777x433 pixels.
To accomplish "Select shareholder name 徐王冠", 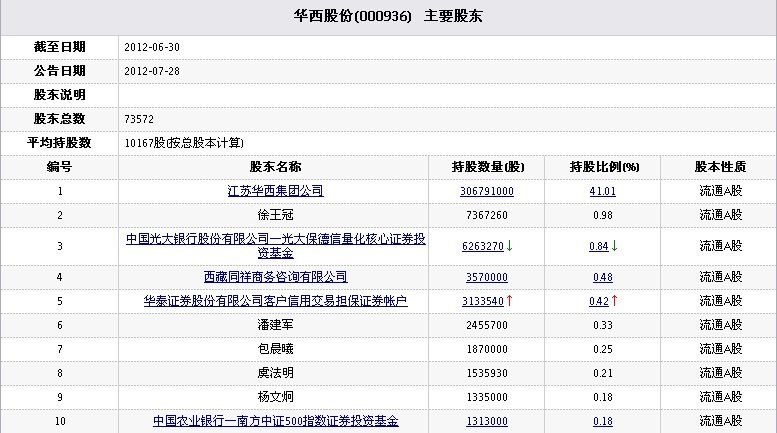I will pyautogui.click(x=276, y=215).
